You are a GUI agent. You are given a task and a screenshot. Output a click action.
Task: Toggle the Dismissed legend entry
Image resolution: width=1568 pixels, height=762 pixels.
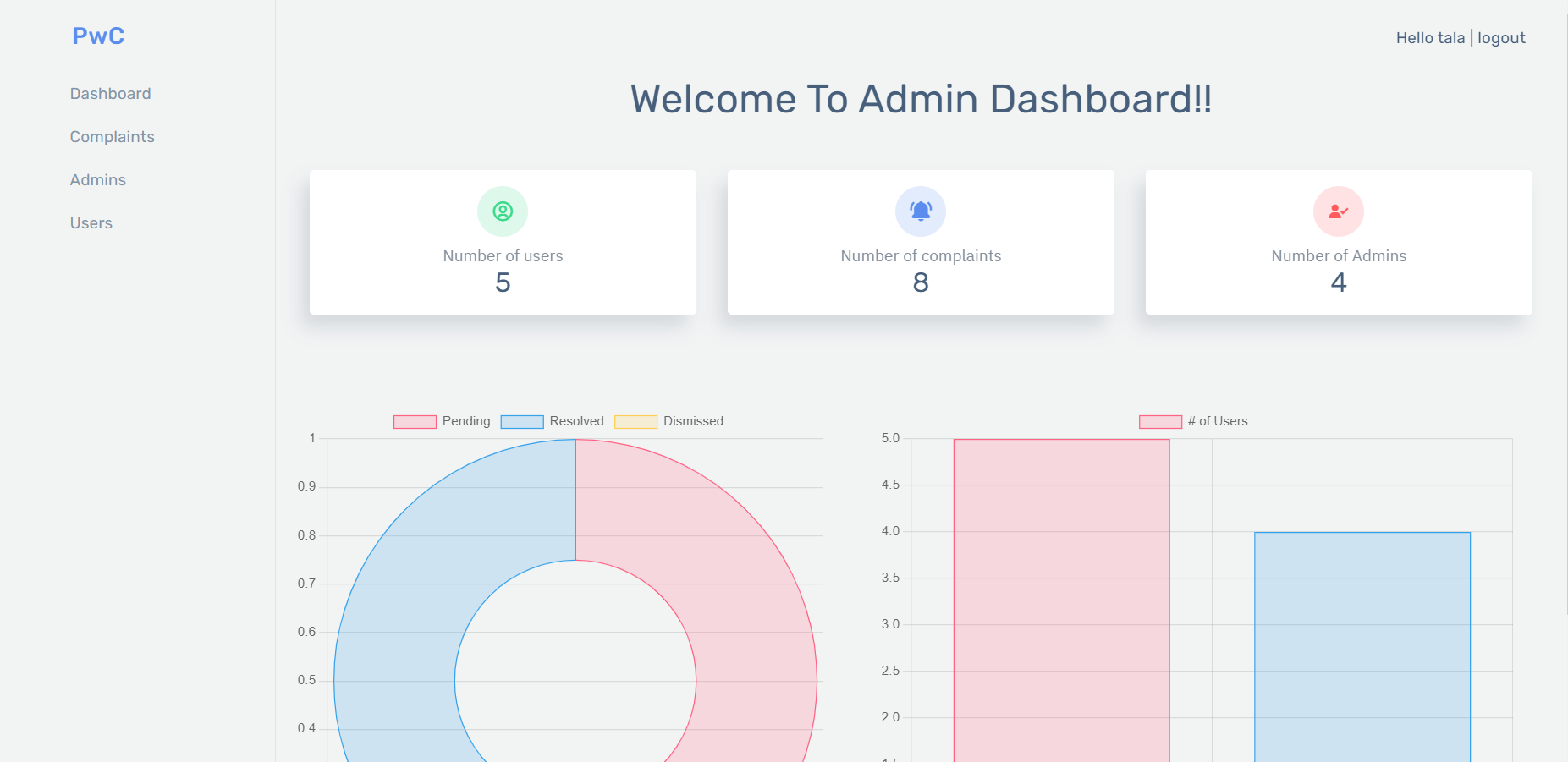click(x=692, y=420)
